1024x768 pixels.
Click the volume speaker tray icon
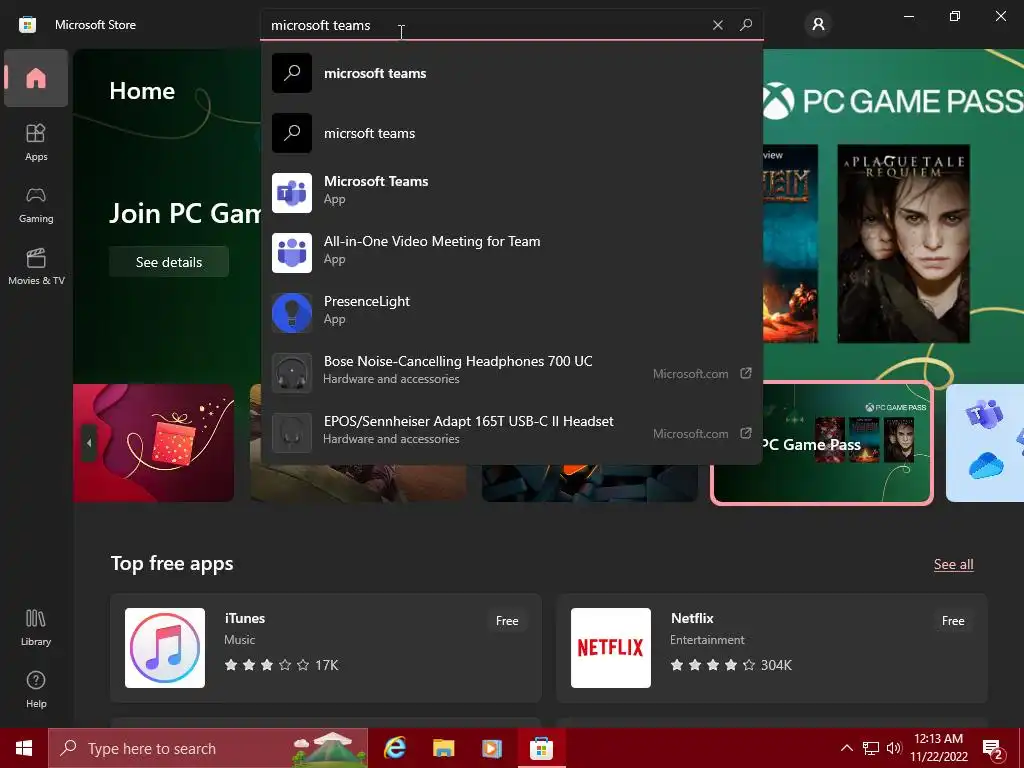tap(894, 748)
